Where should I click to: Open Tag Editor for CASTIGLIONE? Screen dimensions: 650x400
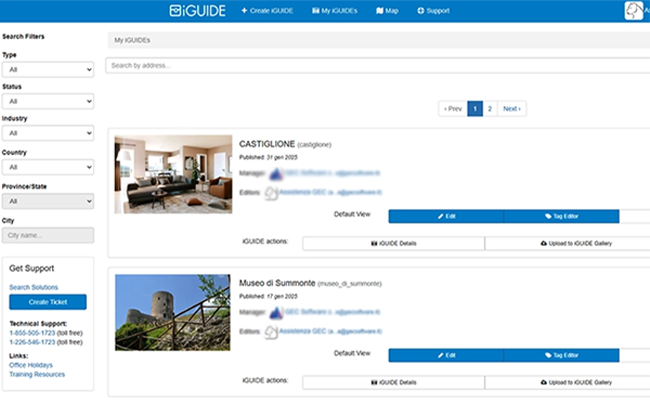tap(562, 216)
